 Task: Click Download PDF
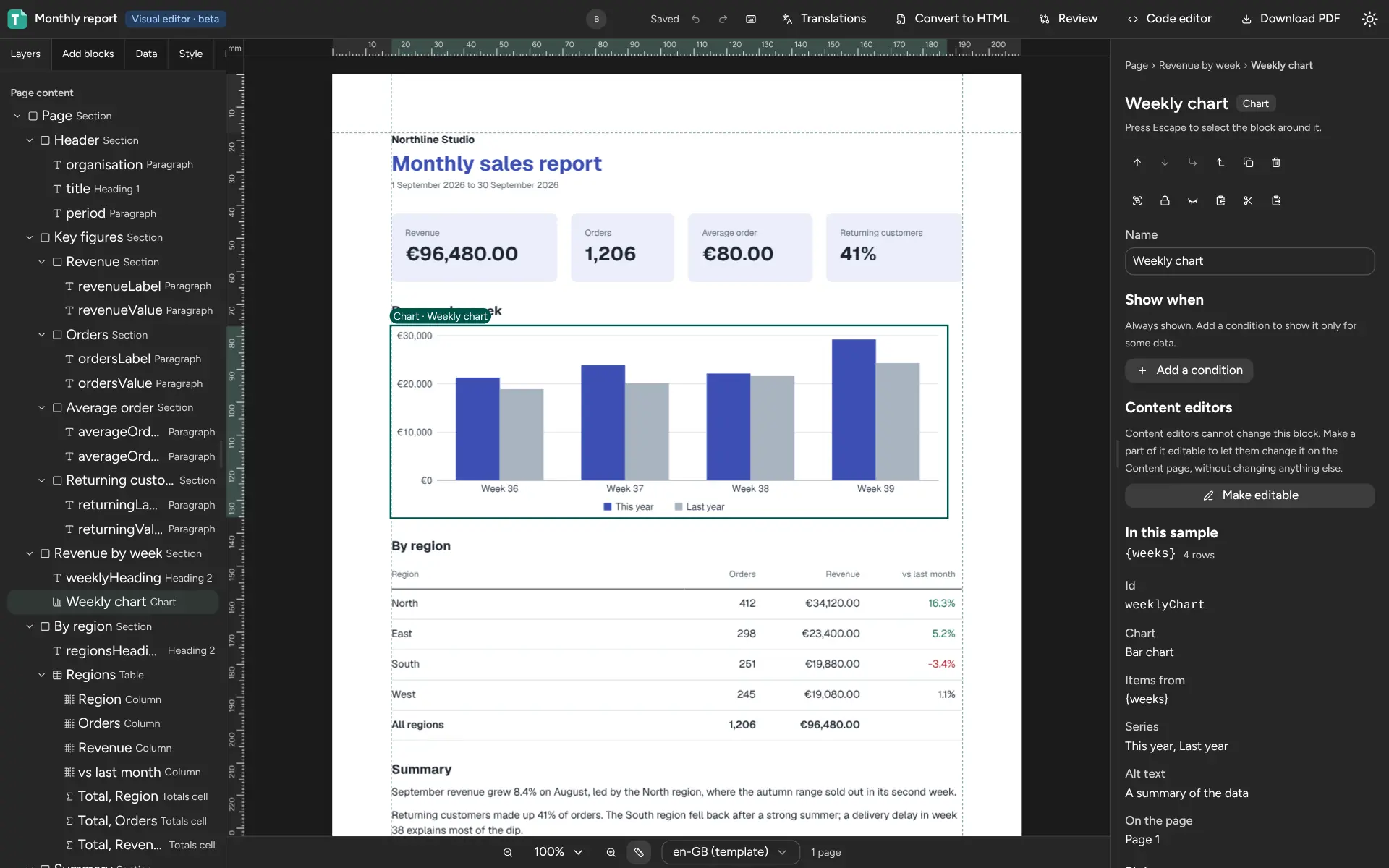pyautogui.click(x=1291, y=19)
